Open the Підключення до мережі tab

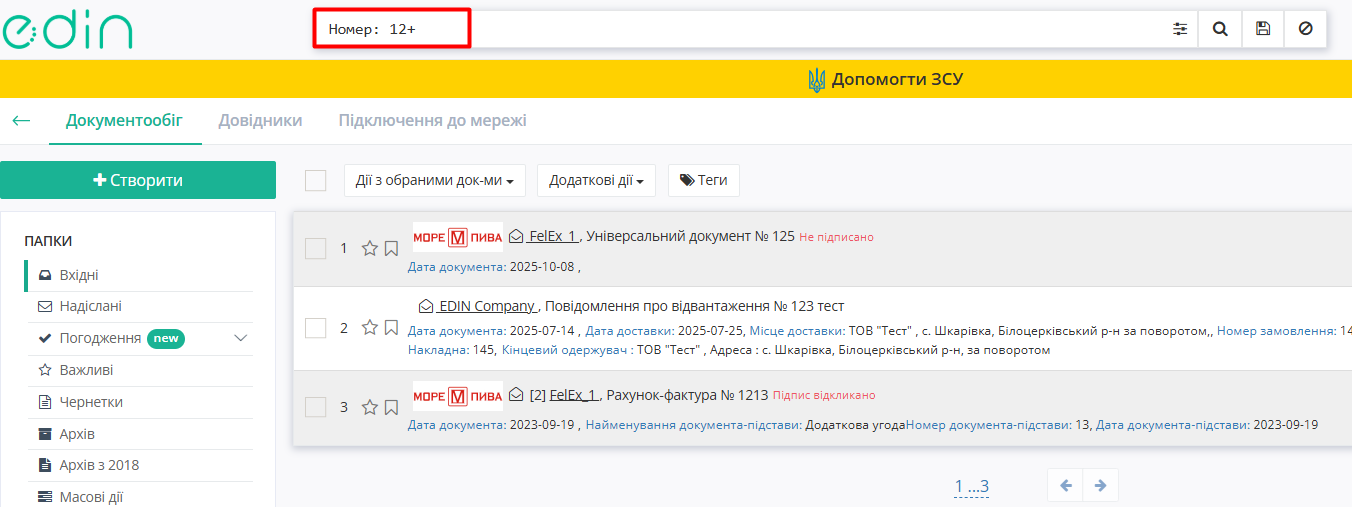pyautogui.click(x=432, y=121)
